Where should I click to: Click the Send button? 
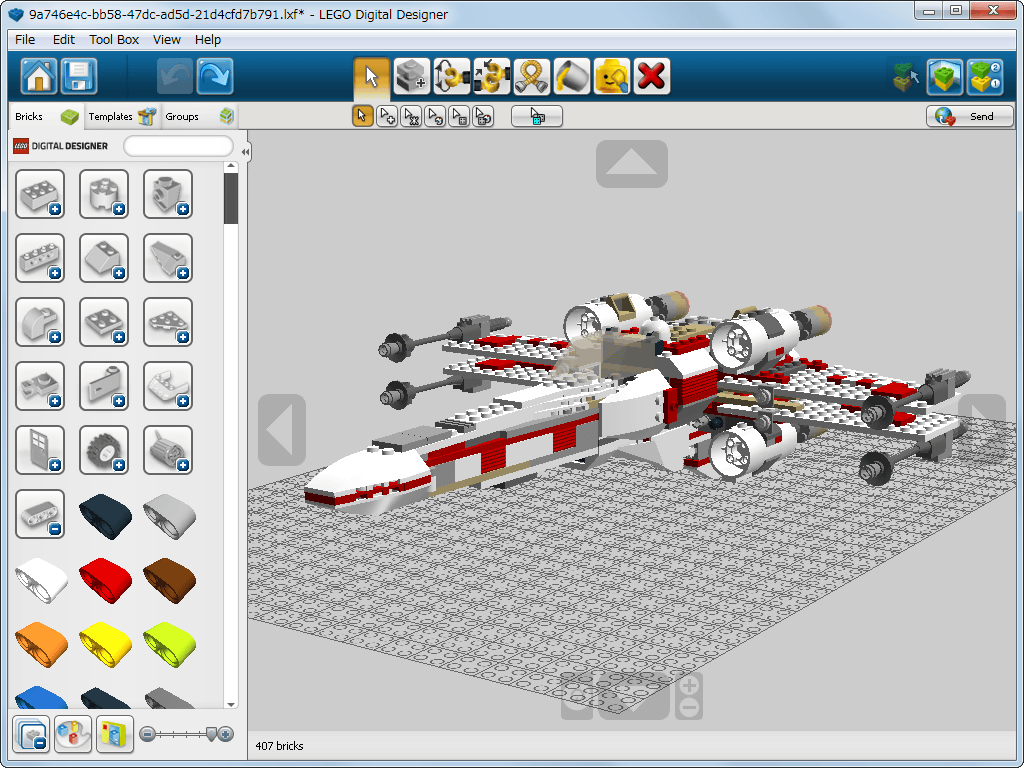(970, 116)
